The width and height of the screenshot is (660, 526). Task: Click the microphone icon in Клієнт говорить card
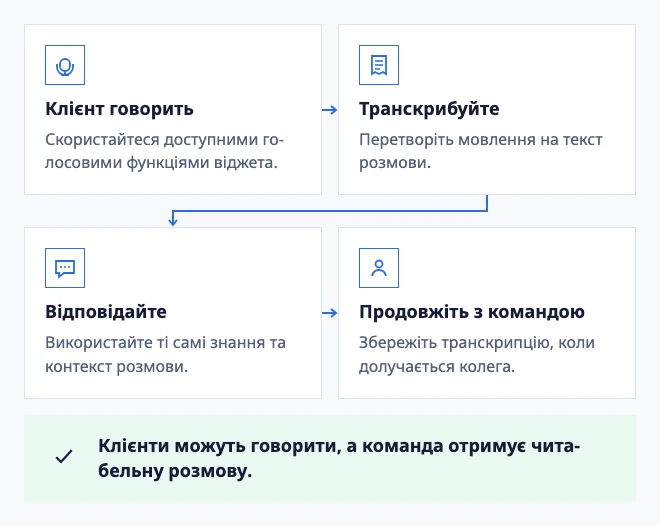click(65, 65)
